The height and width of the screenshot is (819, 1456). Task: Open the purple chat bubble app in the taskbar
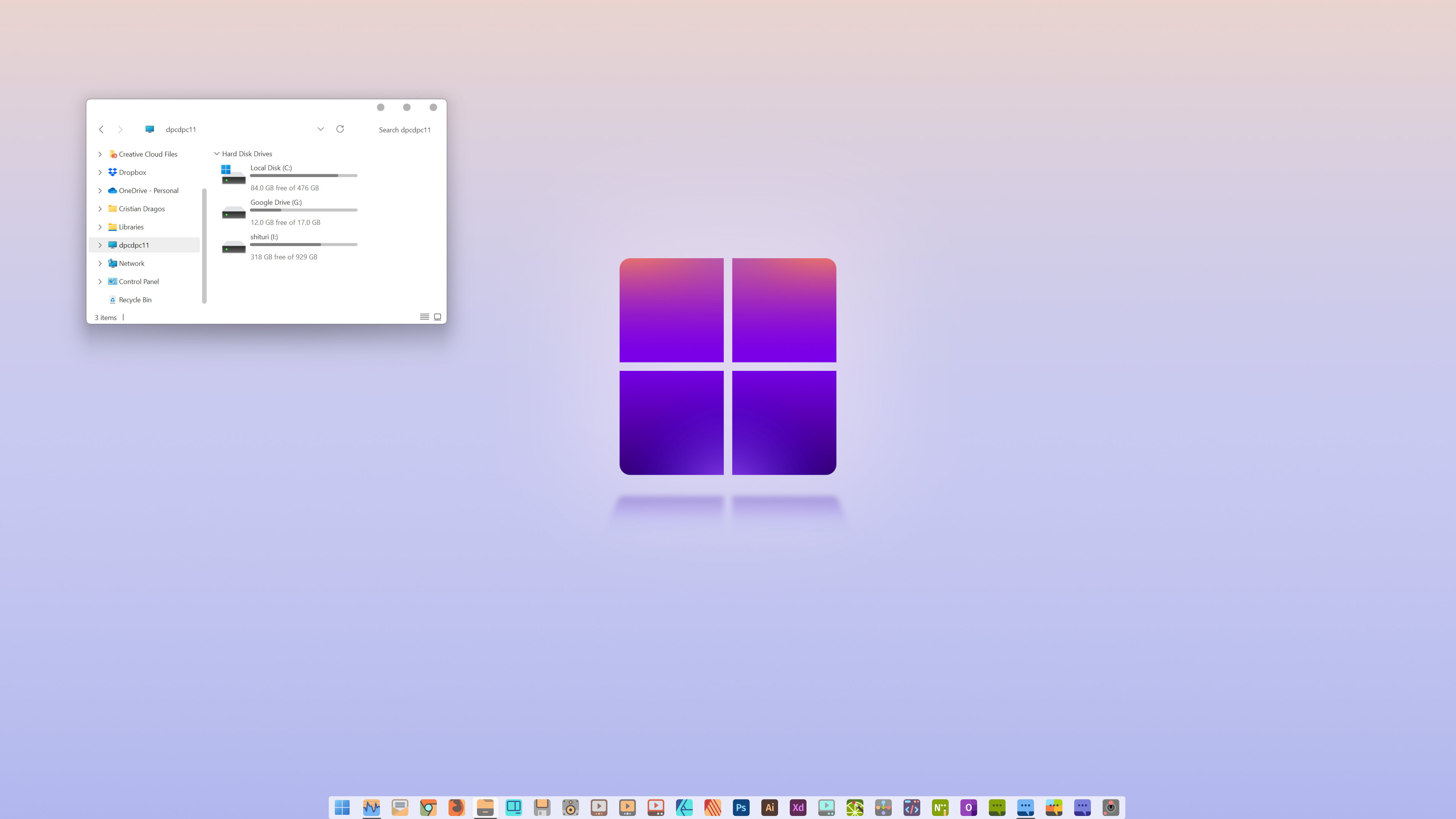pos(1083,807)
